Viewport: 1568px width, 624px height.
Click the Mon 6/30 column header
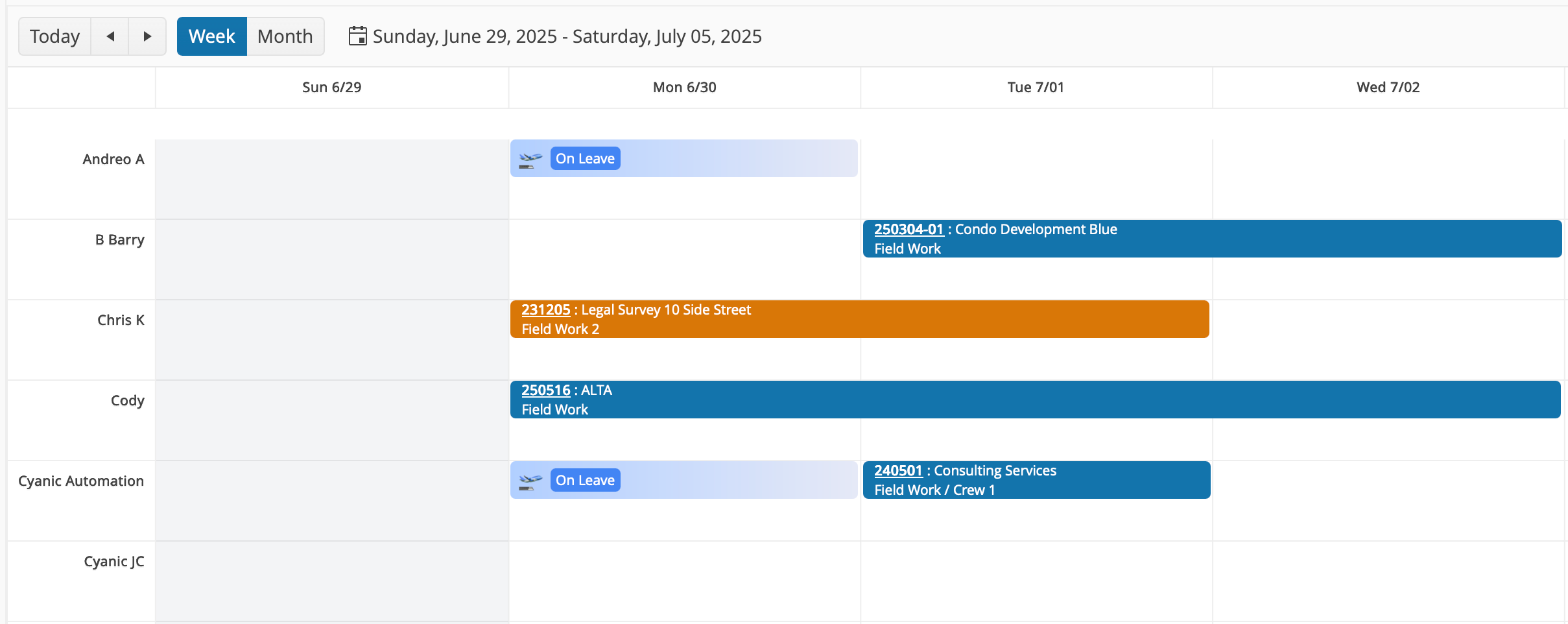pos(684,88)
